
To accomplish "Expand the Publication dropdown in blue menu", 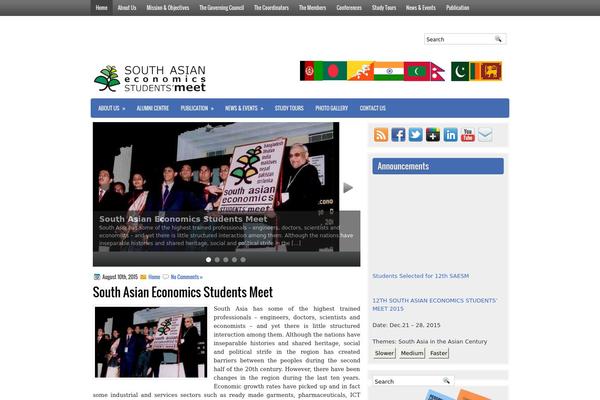I will point(197,108).
